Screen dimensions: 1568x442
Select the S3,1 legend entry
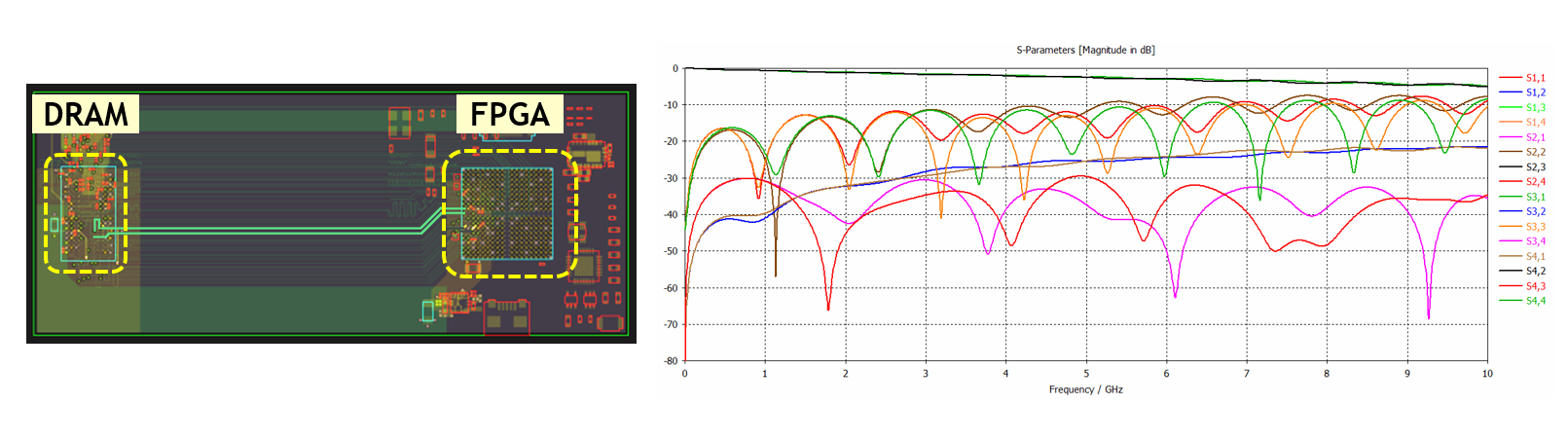1522,197
